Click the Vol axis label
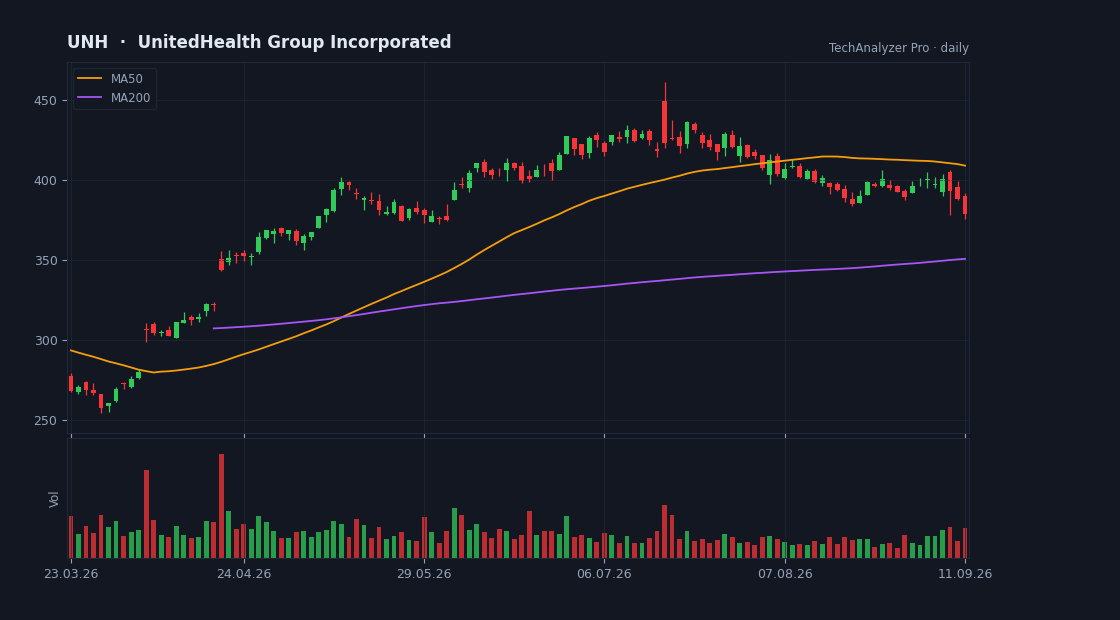Screen dimensions: 1120x620 (x=54, y=499)
